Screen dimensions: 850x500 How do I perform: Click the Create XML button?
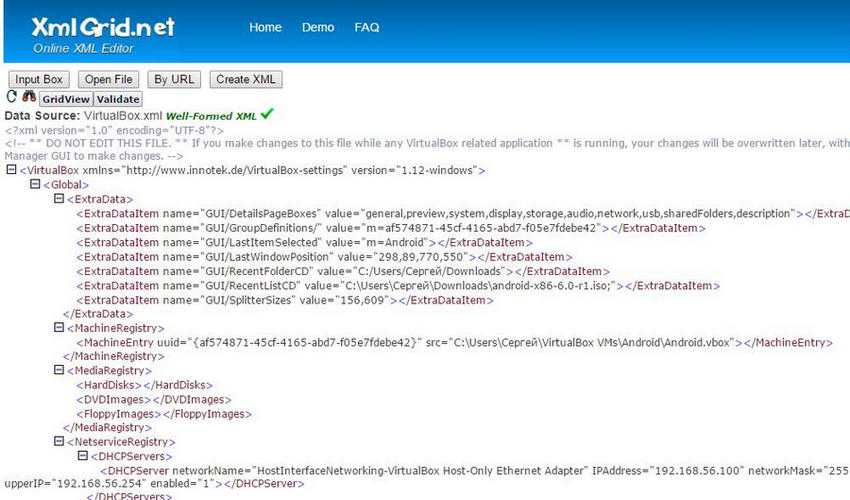point(246,79)
